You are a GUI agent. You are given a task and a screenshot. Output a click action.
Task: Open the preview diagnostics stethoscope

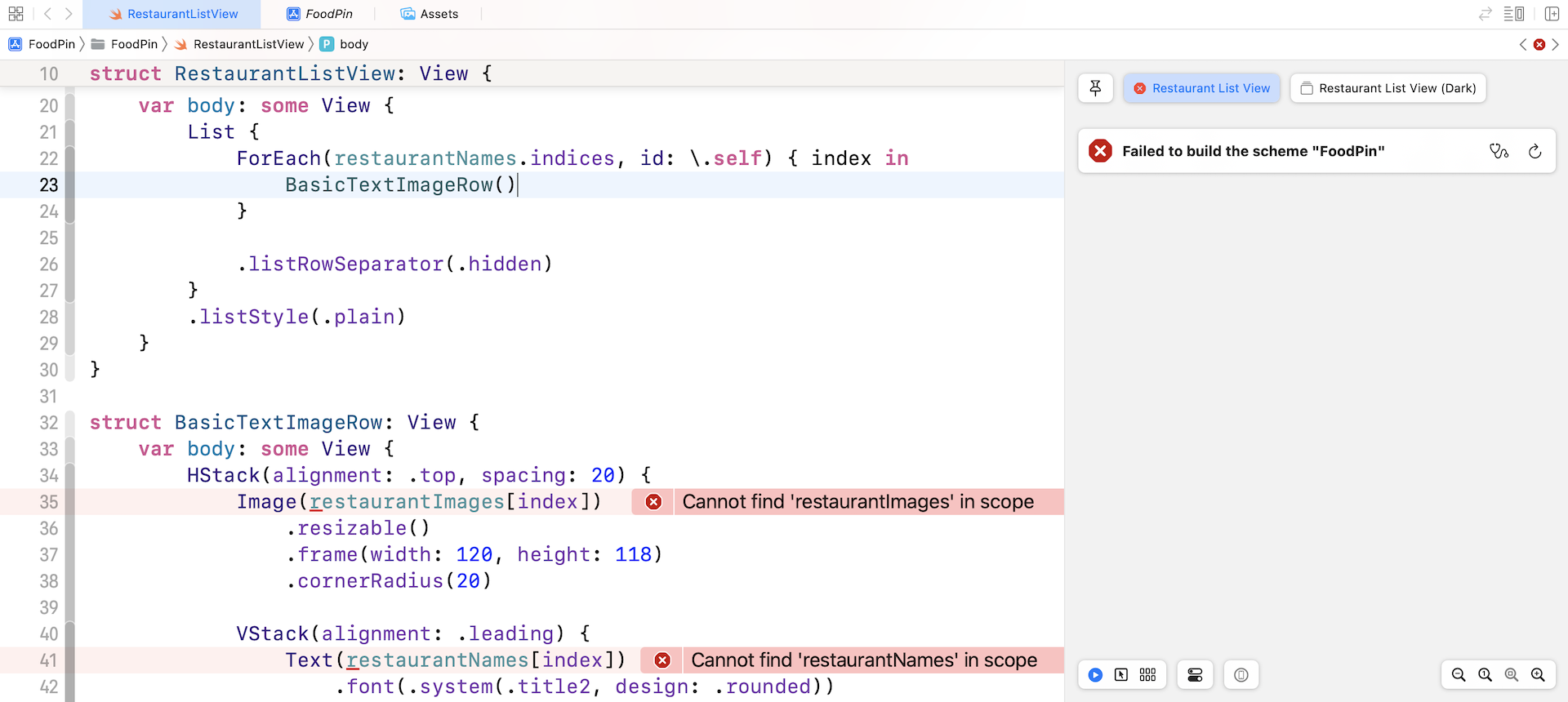[1499, 151]
